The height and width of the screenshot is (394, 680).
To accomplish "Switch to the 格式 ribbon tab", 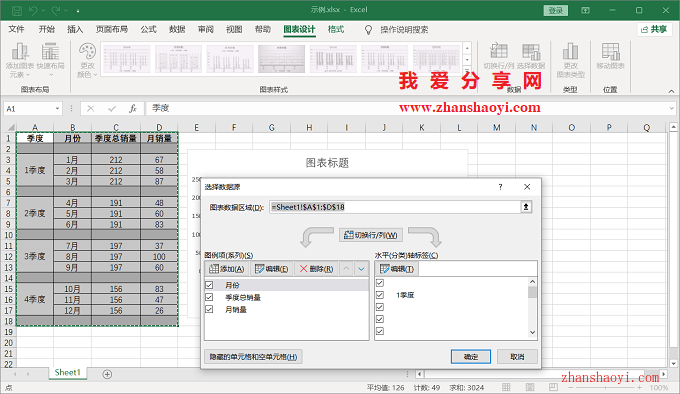I will click(336, 29).
